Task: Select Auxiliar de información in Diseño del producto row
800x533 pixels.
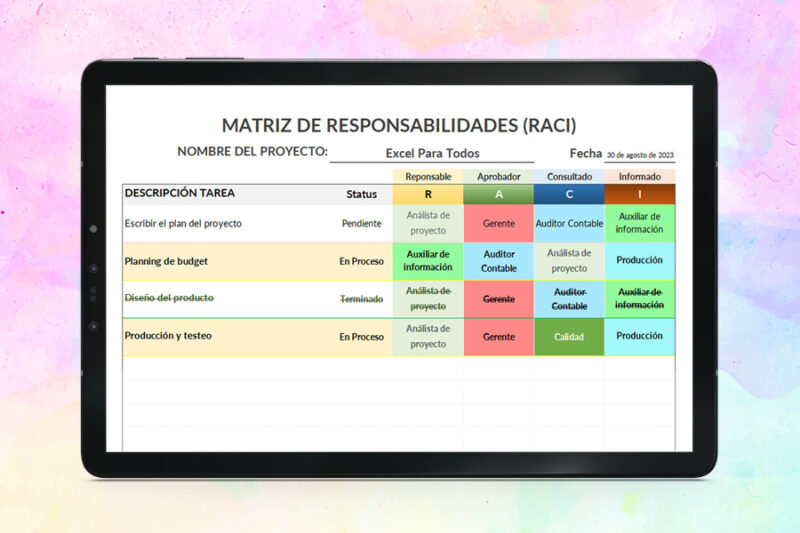Action: (640, 299)
